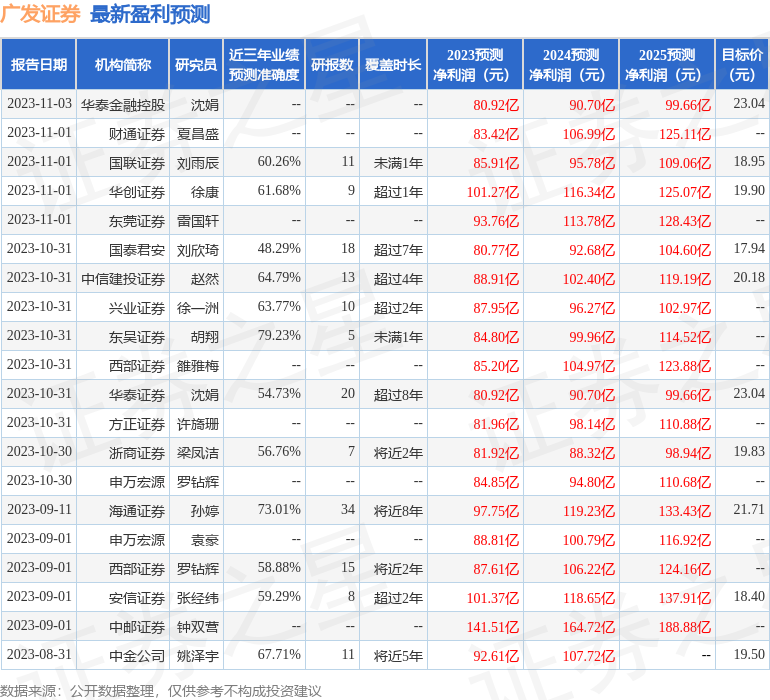This screenshot has height=700, width=770.
Task: Select the 研报数 column header
Action: [x=332, y=64]
